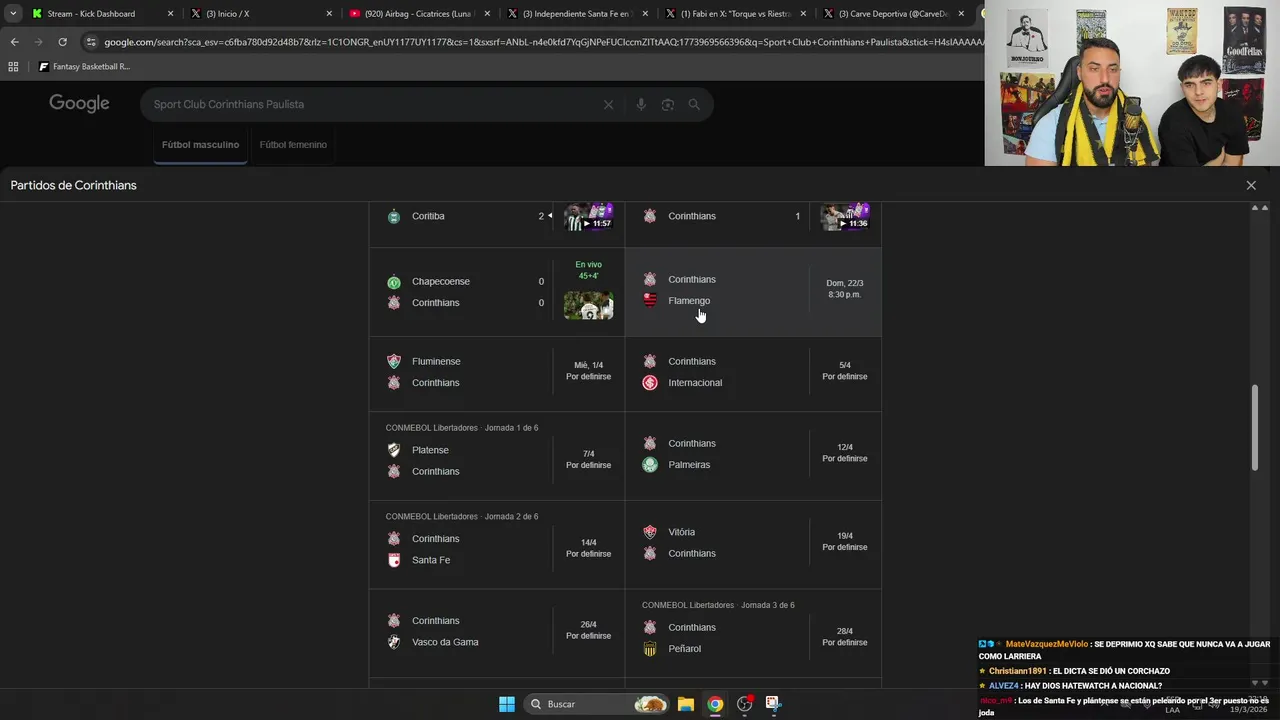Viewport: 1280px width, 720px height.
Task: Click the Vitória team crest
Action: pyautogui.click(x=650, y=532)
